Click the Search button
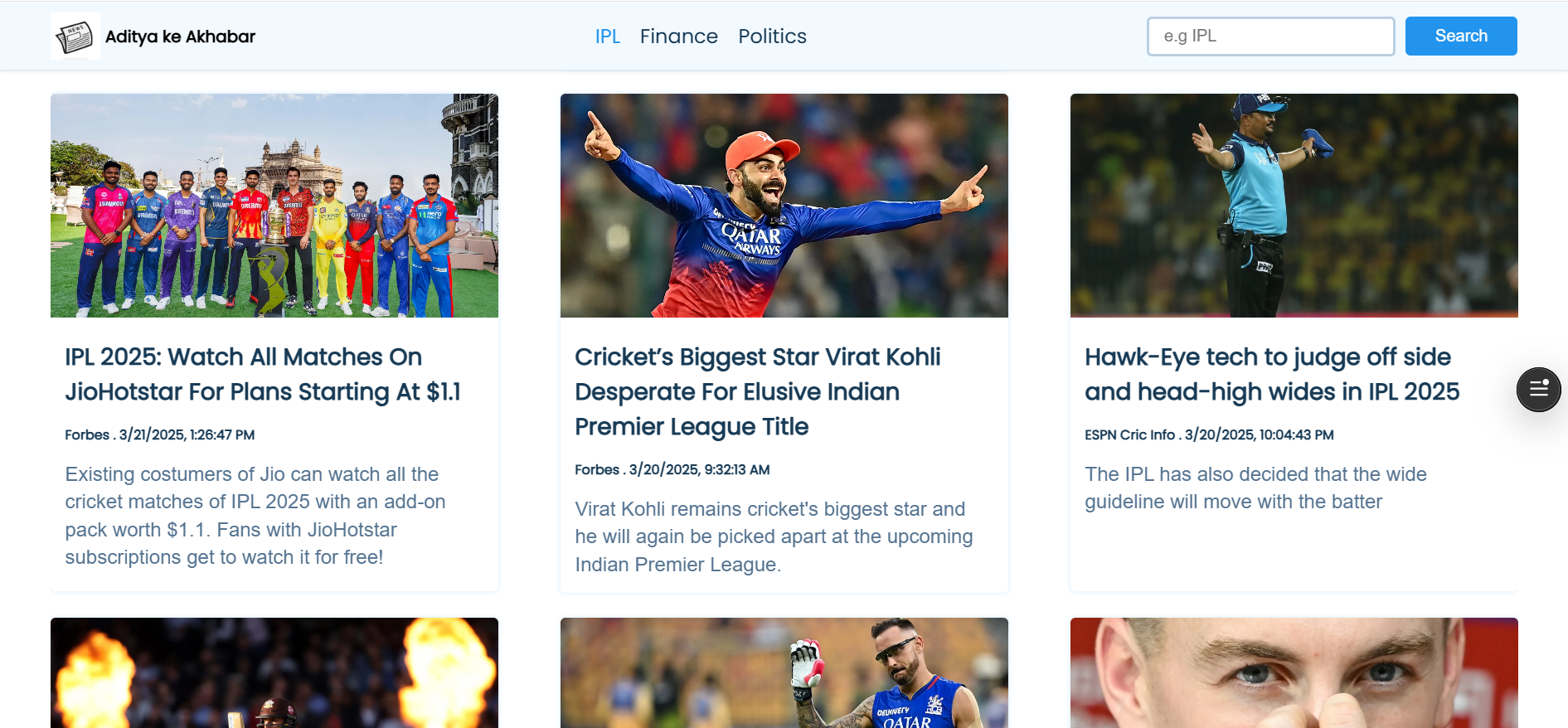The width and height of the screenshot is (1568, 728). tap(1460, 36)
